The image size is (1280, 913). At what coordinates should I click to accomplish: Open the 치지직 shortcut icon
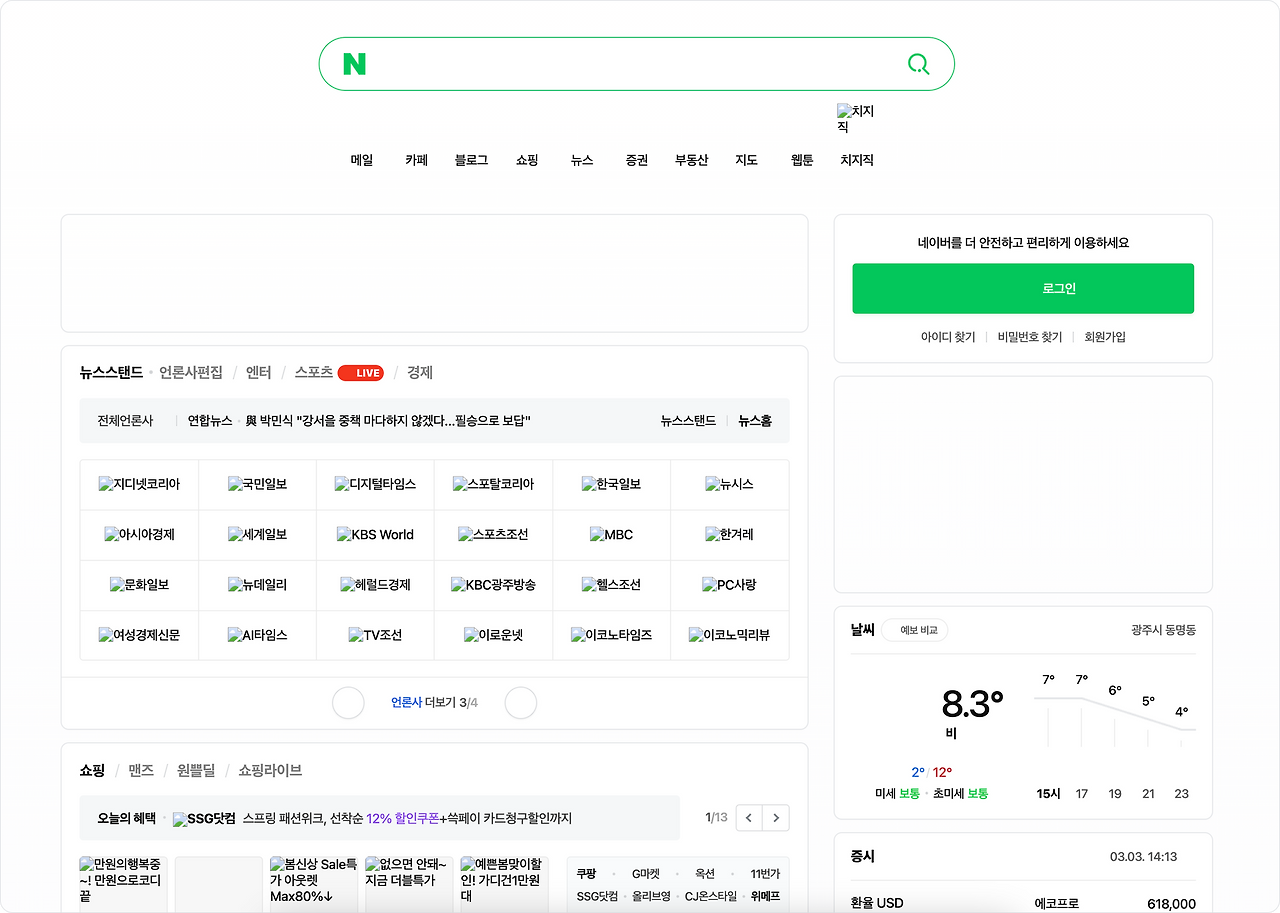(x=856, y=119)
